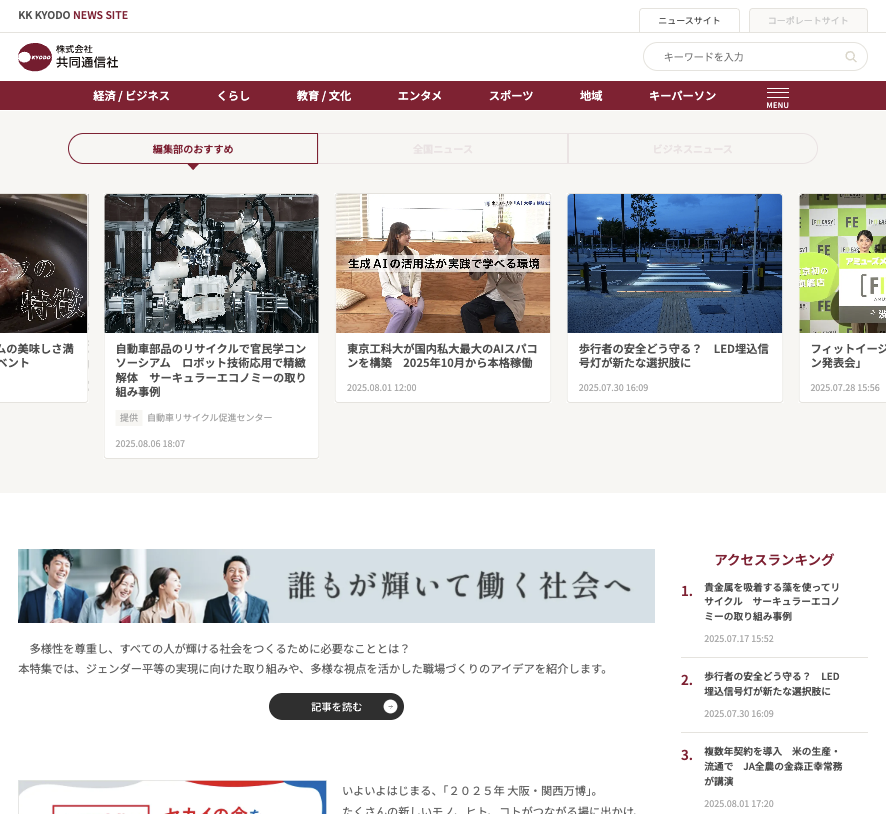This screenshot has height=814, width=886.
Task: Open くらし menu item
Action: [233, 95]
